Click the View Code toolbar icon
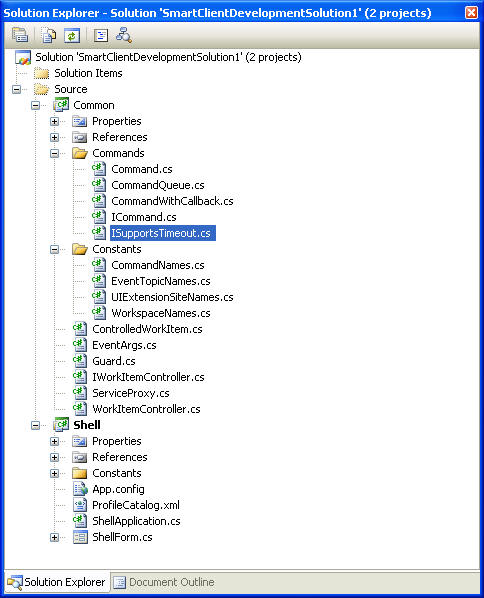 pos(101,35)
